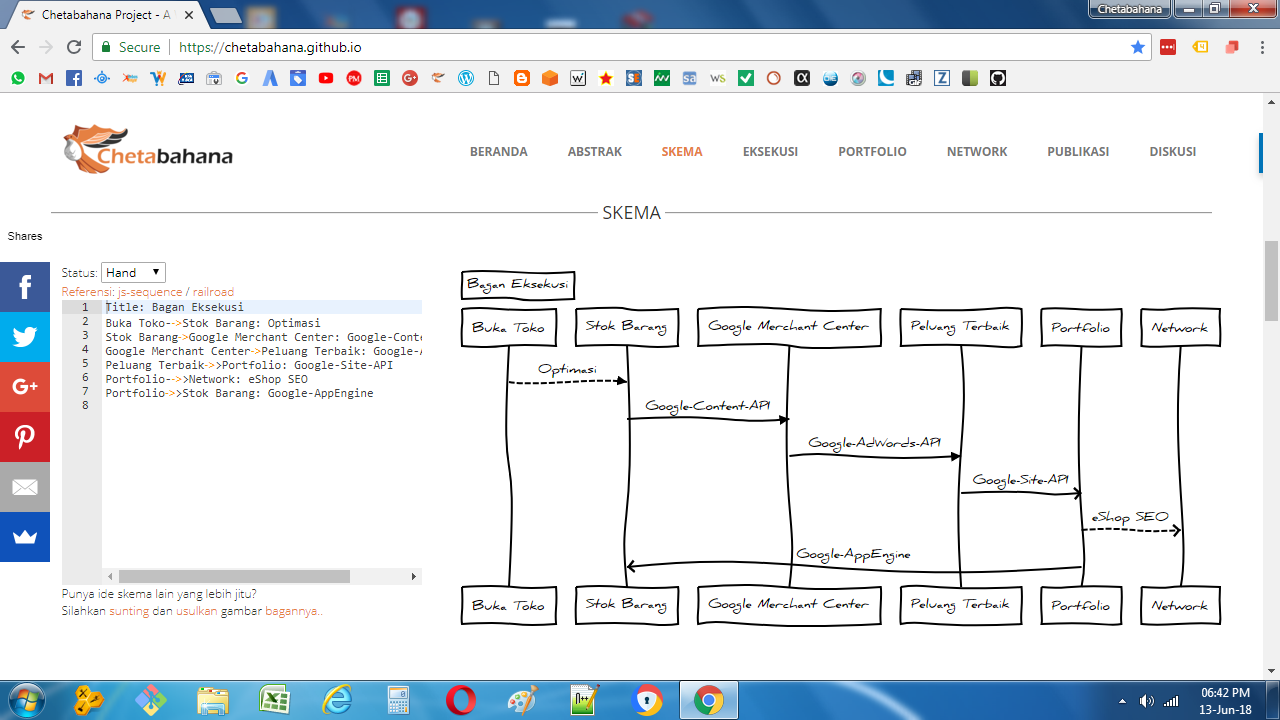Bookmark this page with the star icon

(x=1137, y=47)
